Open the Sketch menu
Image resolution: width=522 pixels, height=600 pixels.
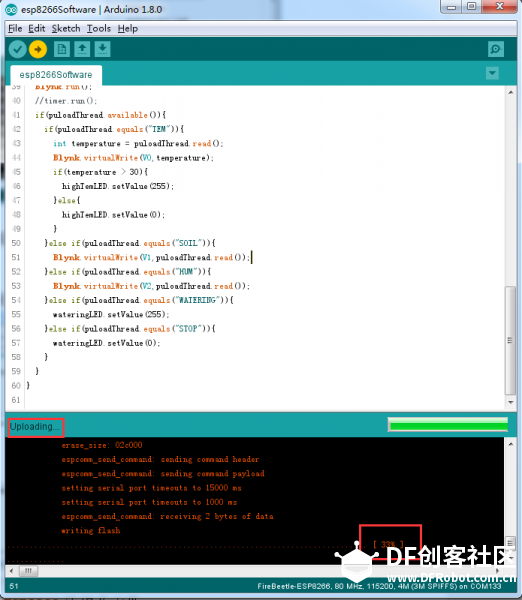pyautogui.click(x=66, y=28)
